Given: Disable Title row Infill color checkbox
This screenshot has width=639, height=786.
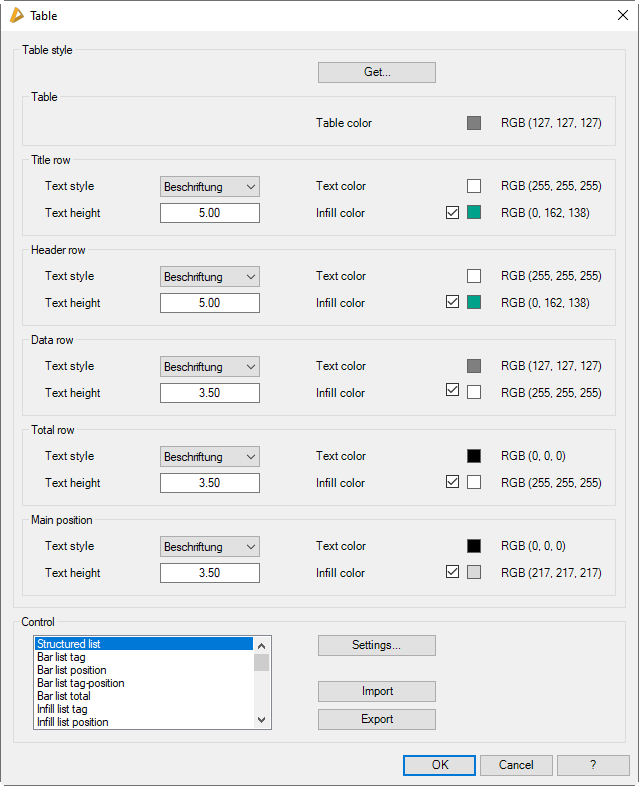Looking at the screenshot, I should (453, 213).
